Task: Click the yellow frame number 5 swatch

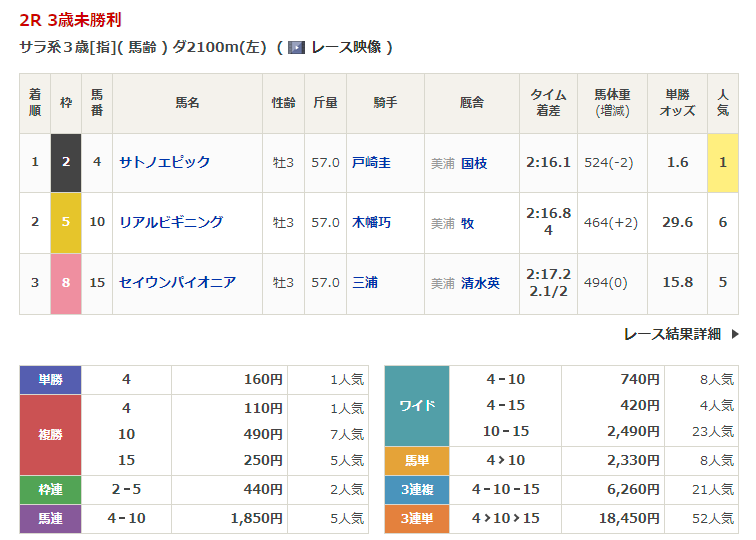Action: (66, 222)
